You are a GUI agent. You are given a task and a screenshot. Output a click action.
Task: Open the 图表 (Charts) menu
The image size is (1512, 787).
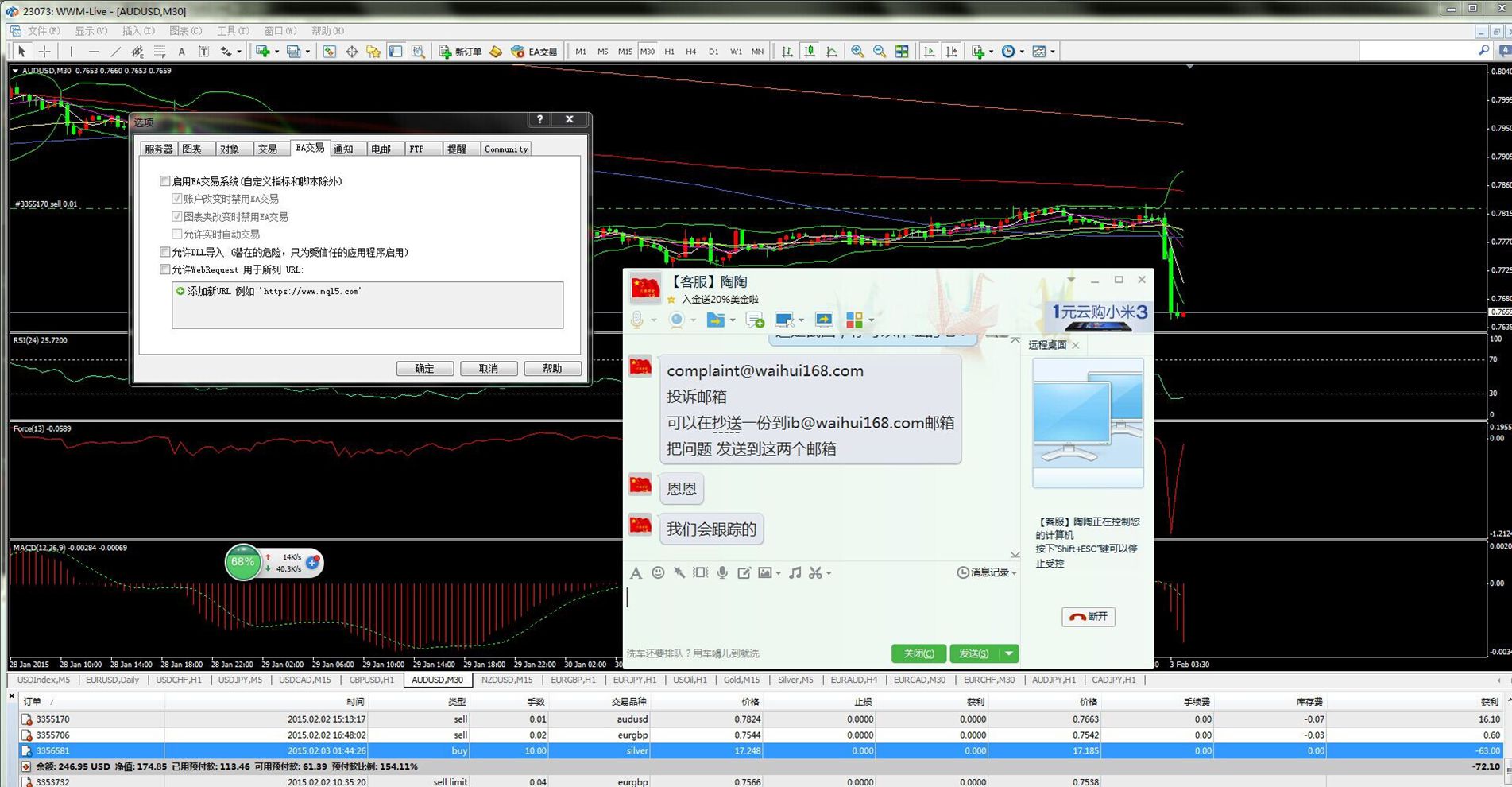(185, 31)
